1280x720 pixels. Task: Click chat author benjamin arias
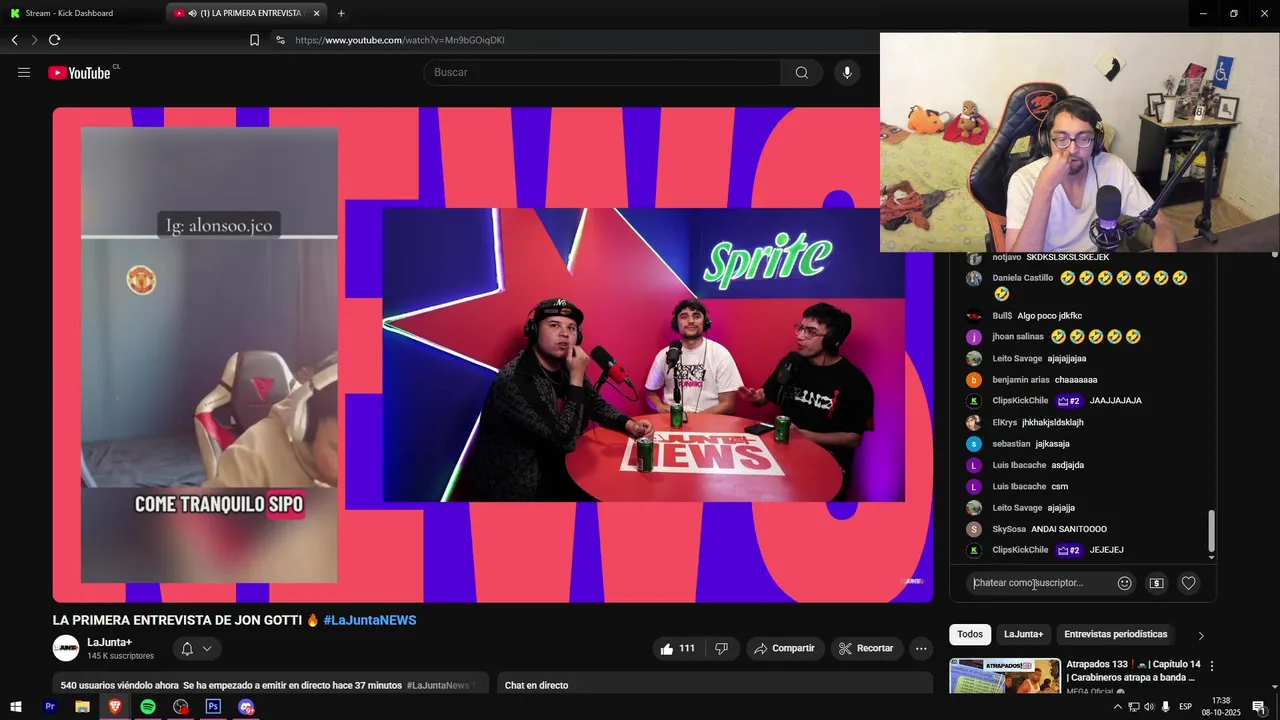pos(1021,380)
